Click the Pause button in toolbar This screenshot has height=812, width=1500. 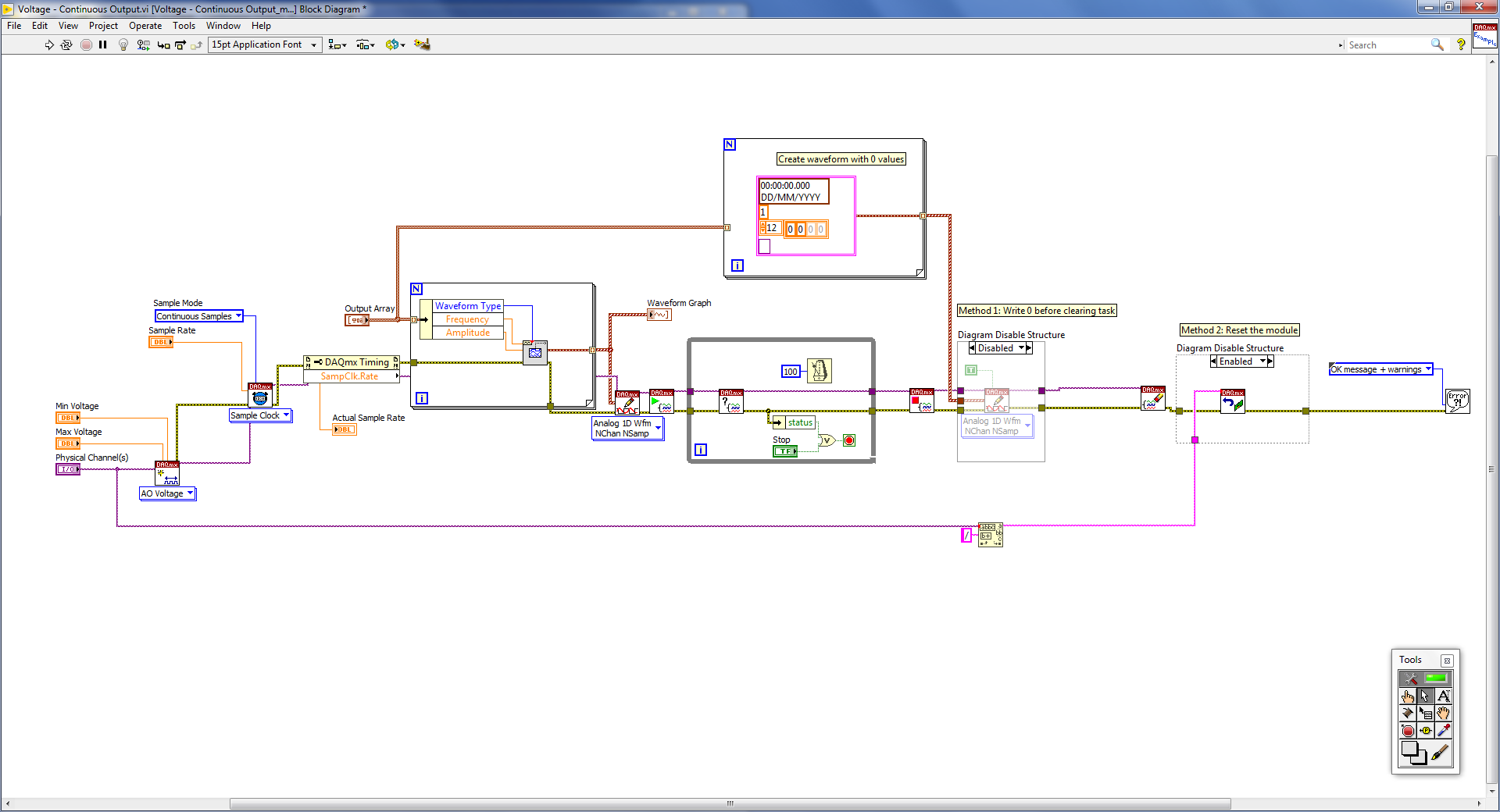click(102, 45)
